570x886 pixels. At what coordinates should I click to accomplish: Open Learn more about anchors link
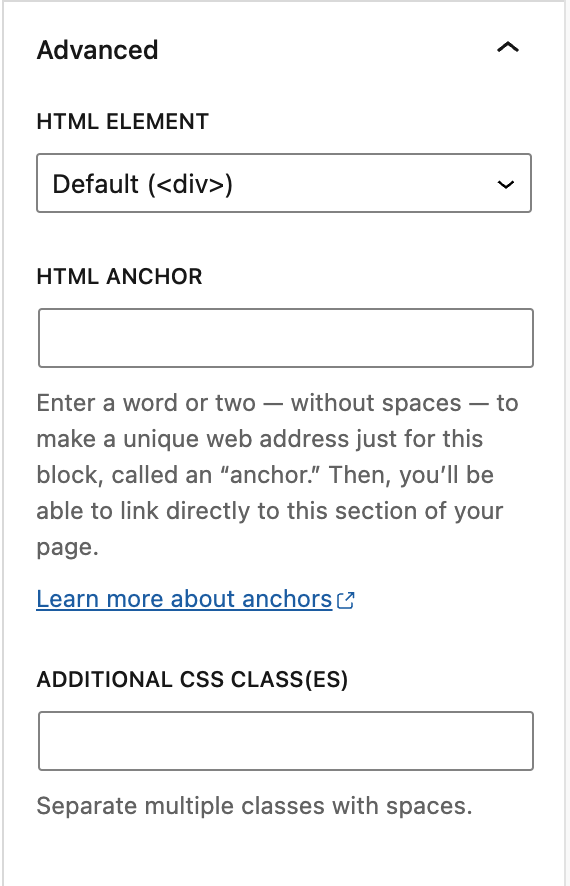[x=195, y=599]
